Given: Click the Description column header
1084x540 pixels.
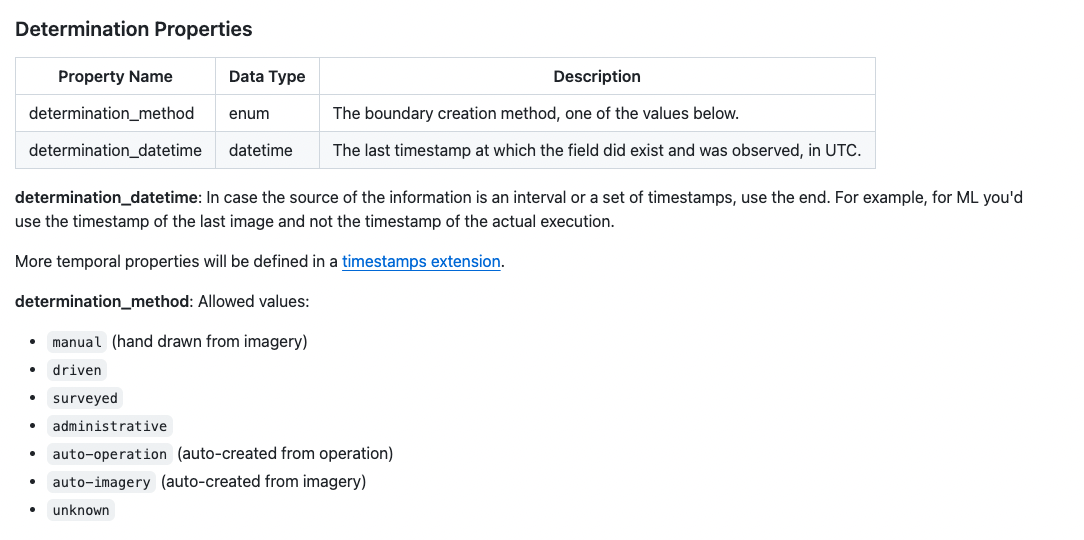Looking at the screenshot, I should pyautogui.click(x=597, y=77).
